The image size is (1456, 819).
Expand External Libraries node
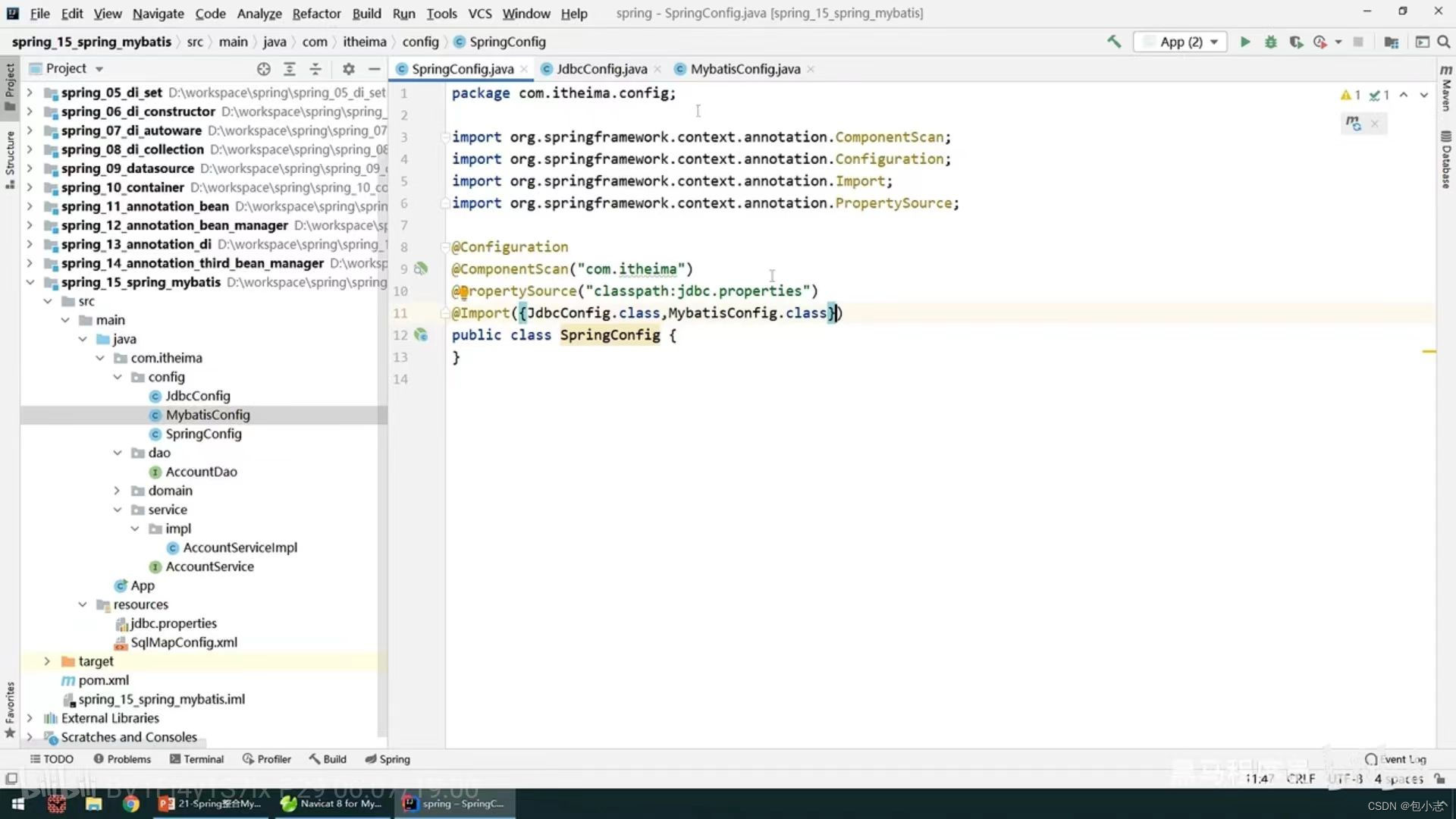point(30,718)
